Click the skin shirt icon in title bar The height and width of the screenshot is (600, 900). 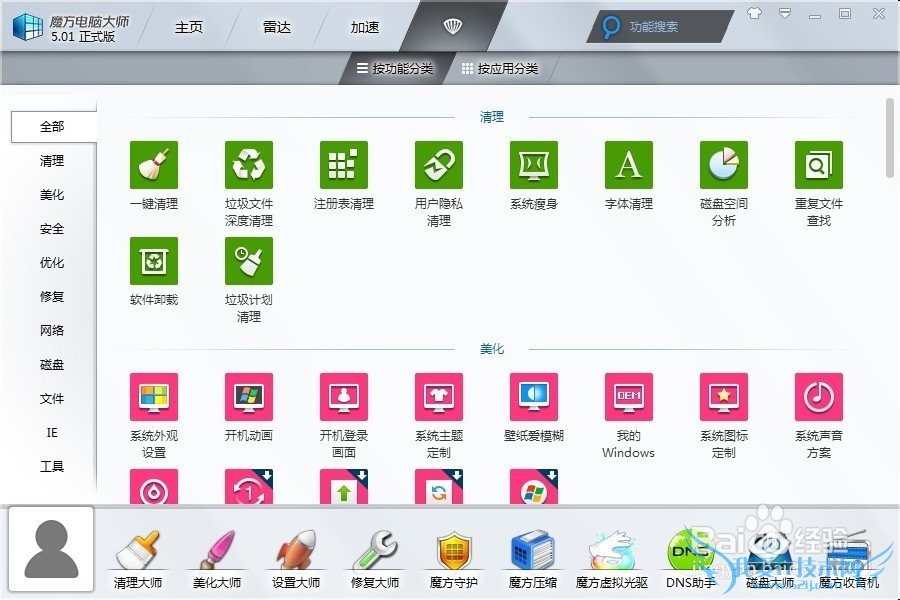tap(754, 13)
